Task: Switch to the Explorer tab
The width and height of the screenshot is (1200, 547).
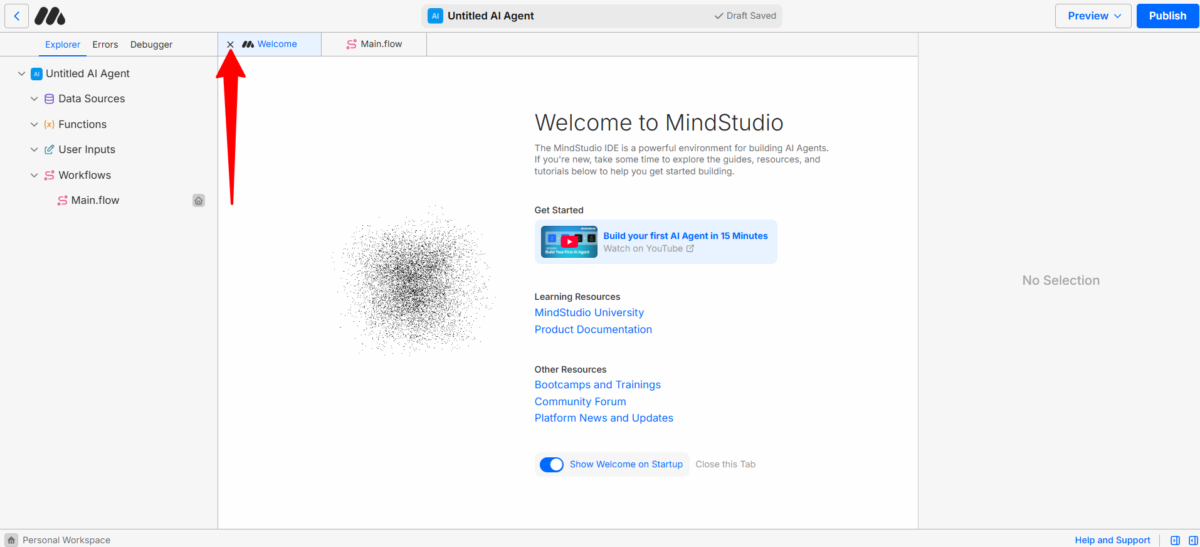Action: (x=63, y=44)
